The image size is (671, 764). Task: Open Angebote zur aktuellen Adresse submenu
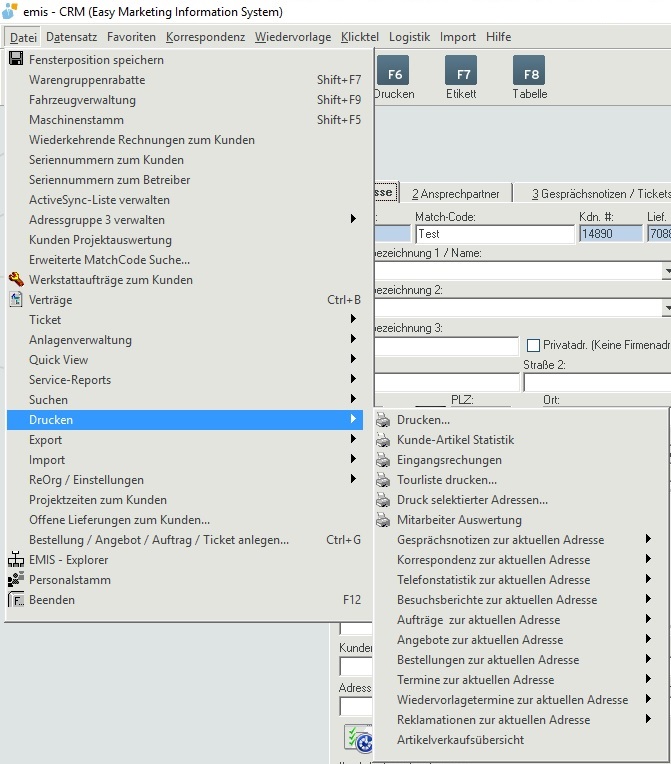tap(520, 639)
